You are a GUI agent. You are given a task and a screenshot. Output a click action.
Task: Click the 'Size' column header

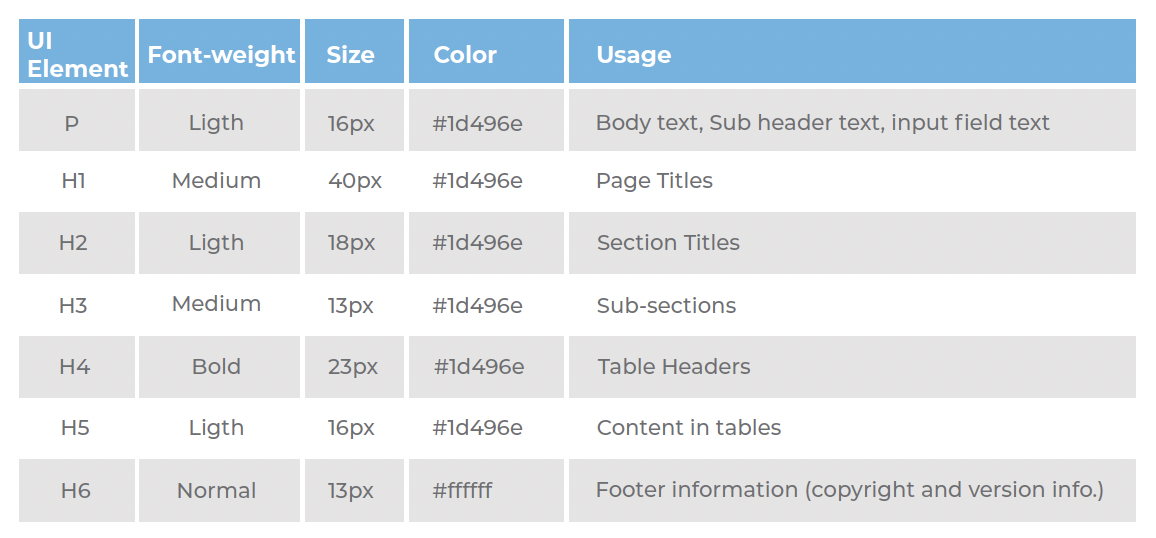point(350,54)
